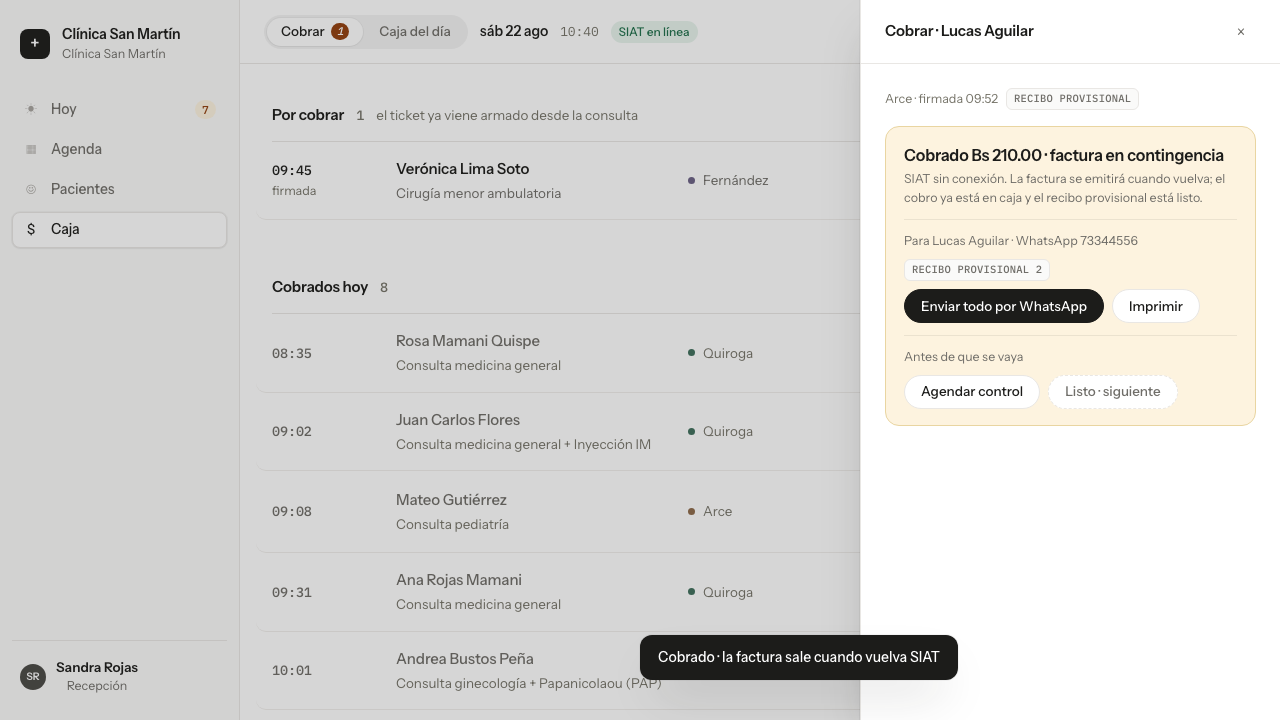Click the SR user avatar
This screenshot has height=720, width=1280.
click(x=33, y=677)
